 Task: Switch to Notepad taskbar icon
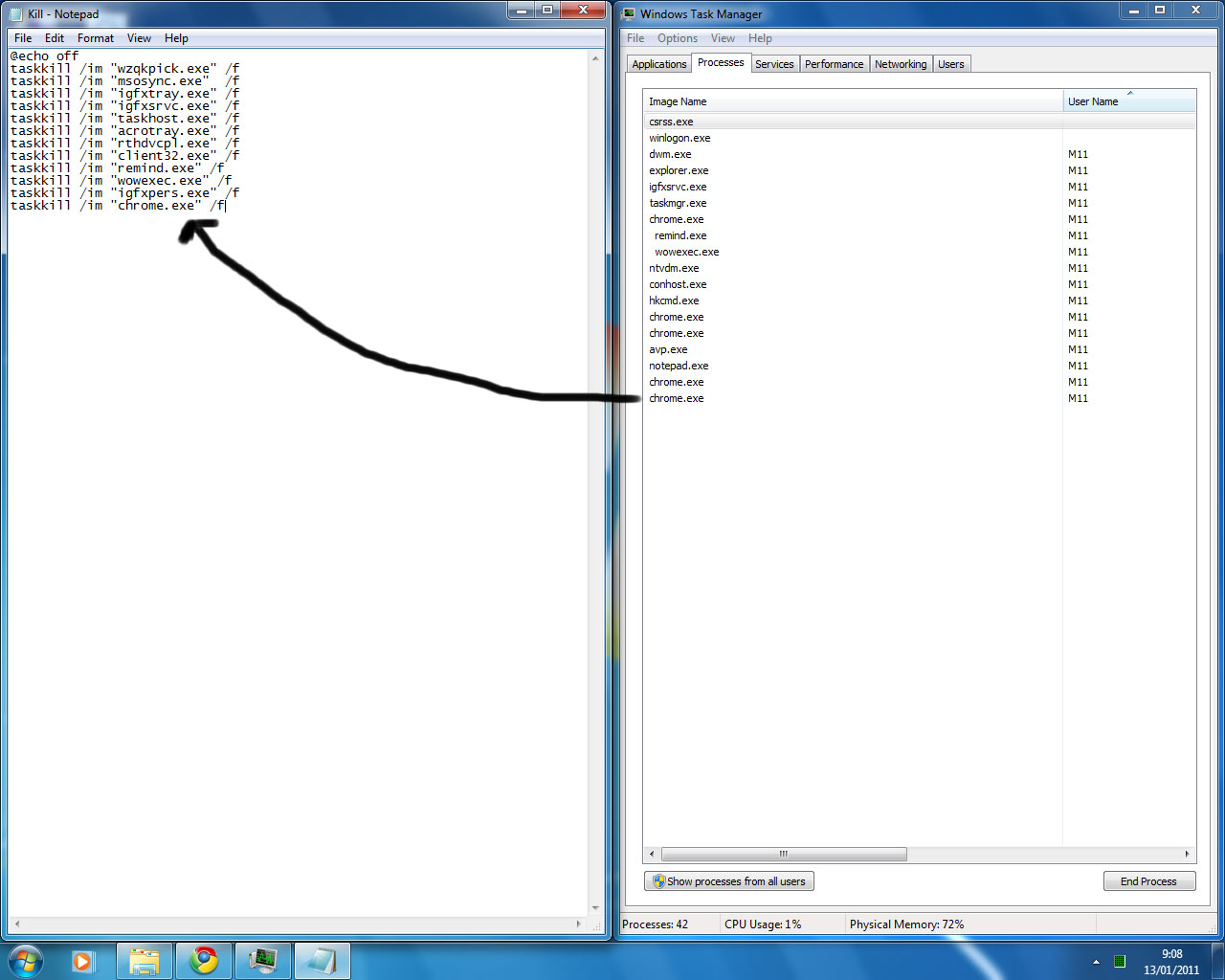click(x=322, y=961)
